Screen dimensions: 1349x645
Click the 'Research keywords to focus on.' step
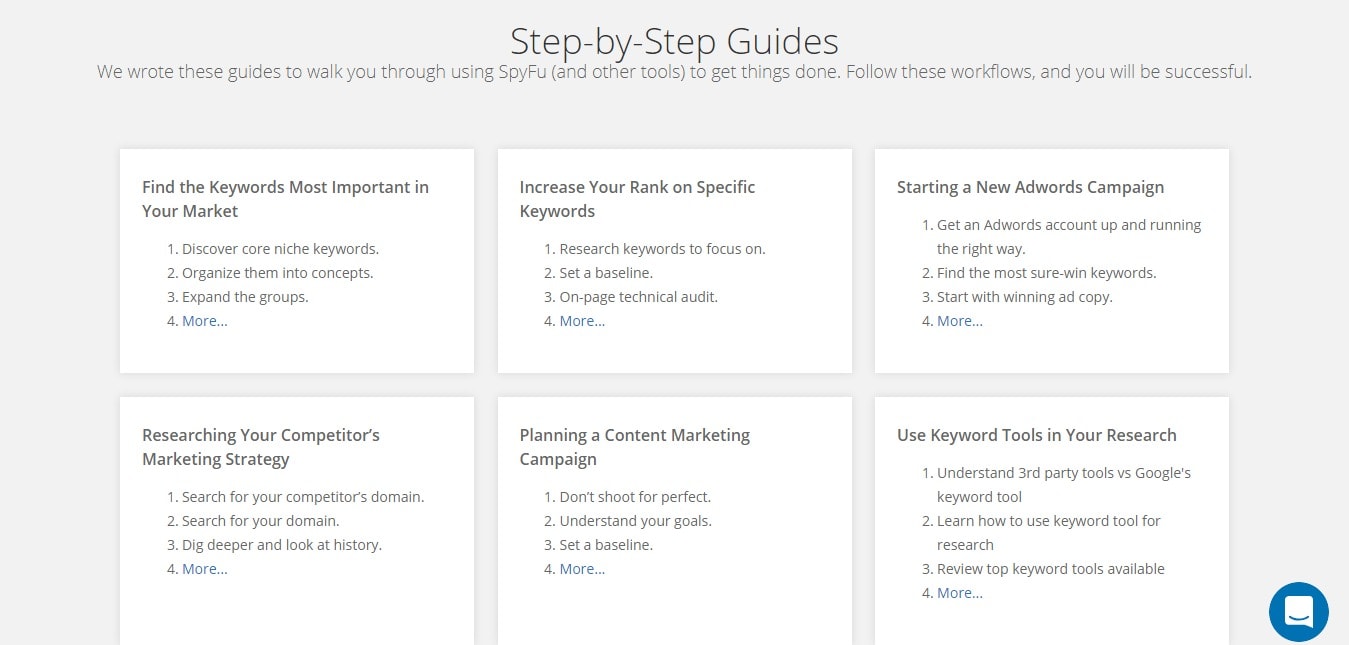[x=662, y=249]
